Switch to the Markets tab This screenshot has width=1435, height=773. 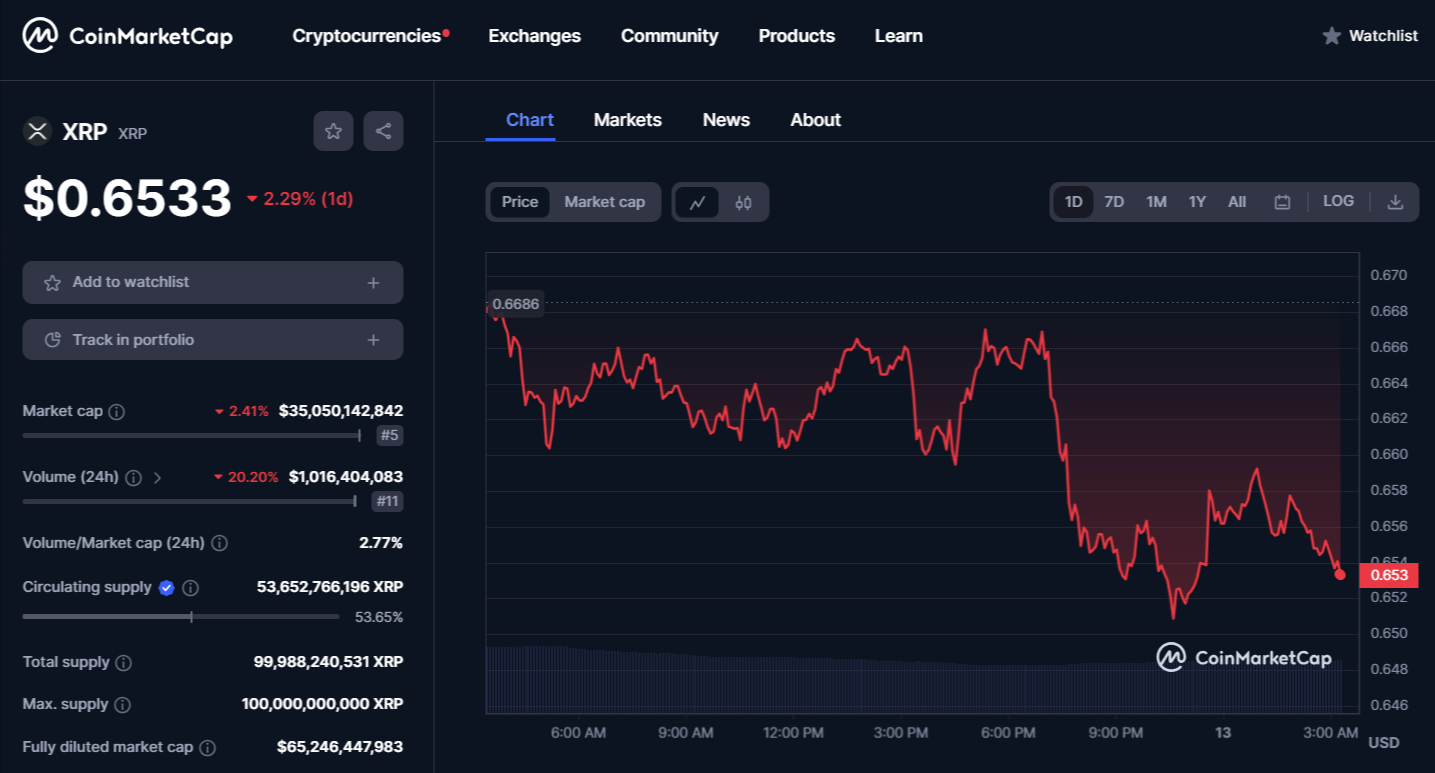(x=627, y=120)
